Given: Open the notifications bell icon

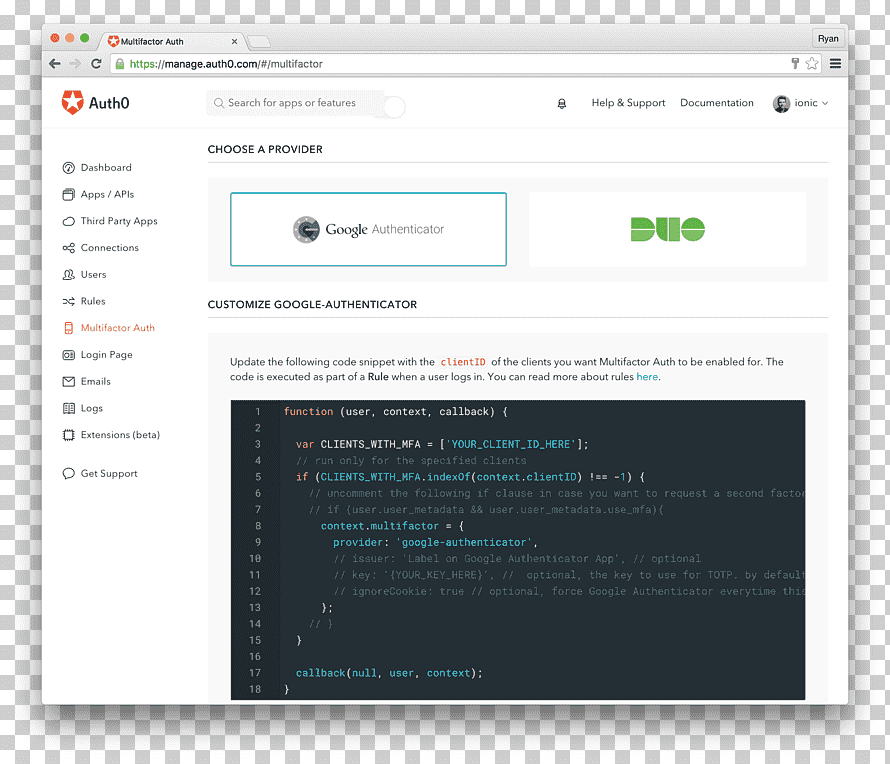Looking at the screenshot, I should point(561,103).
